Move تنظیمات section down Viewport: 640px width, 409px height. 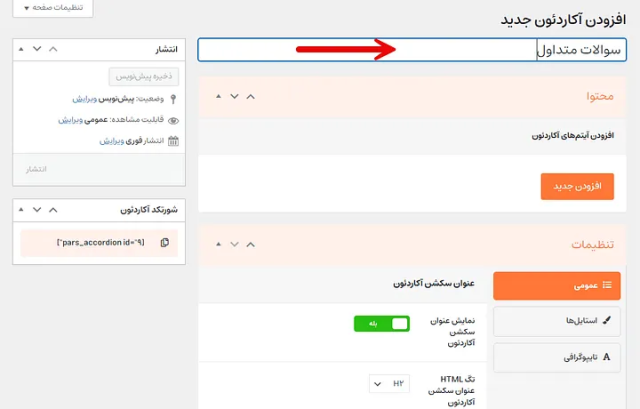(234, 244)
